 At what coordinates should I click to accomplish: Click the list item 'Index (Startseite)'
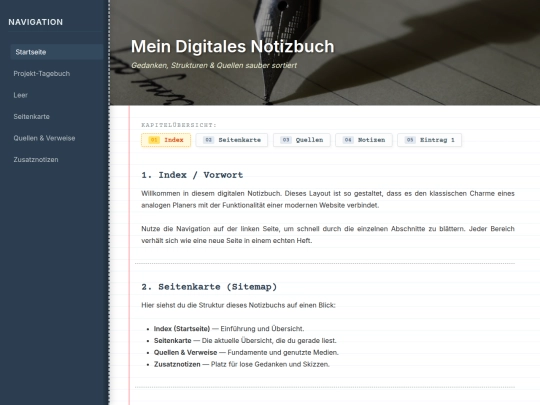[229, 329]
